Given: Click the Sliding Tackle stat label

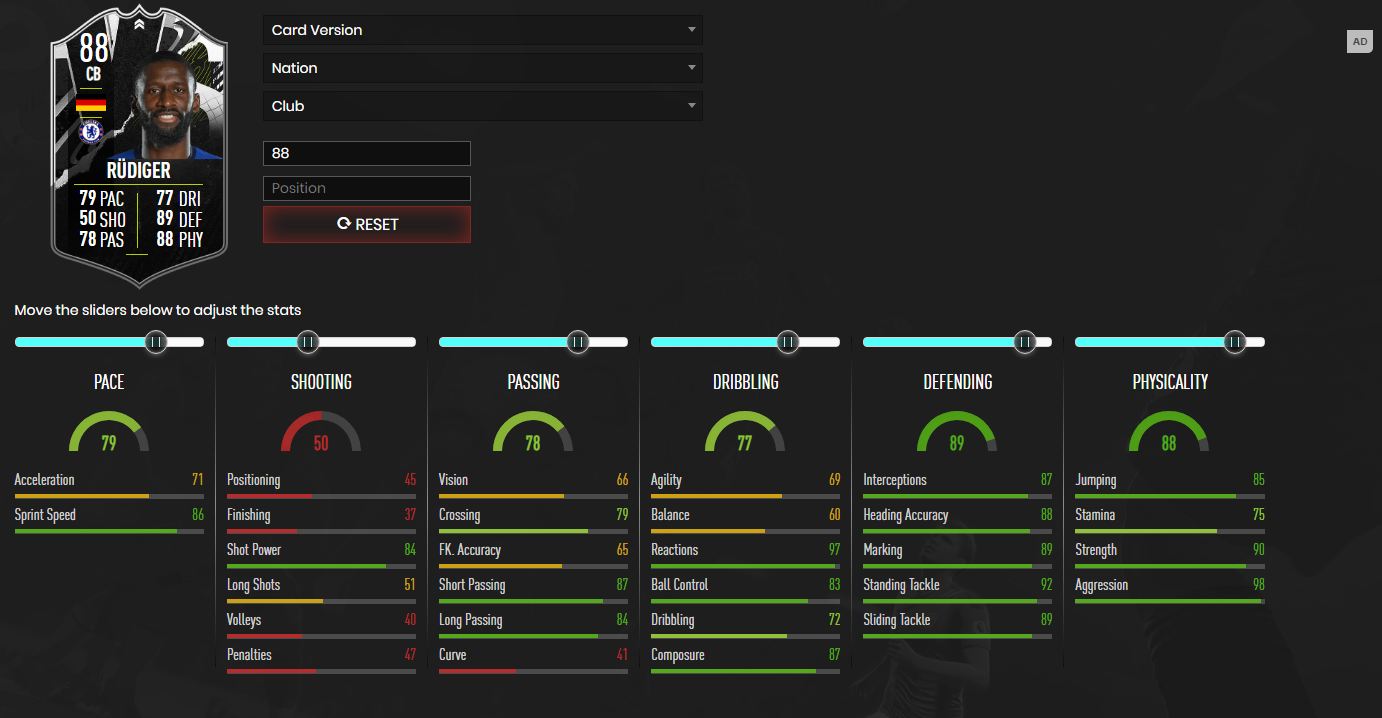Looking at the screenshot, I should click(x=897, y=620).
